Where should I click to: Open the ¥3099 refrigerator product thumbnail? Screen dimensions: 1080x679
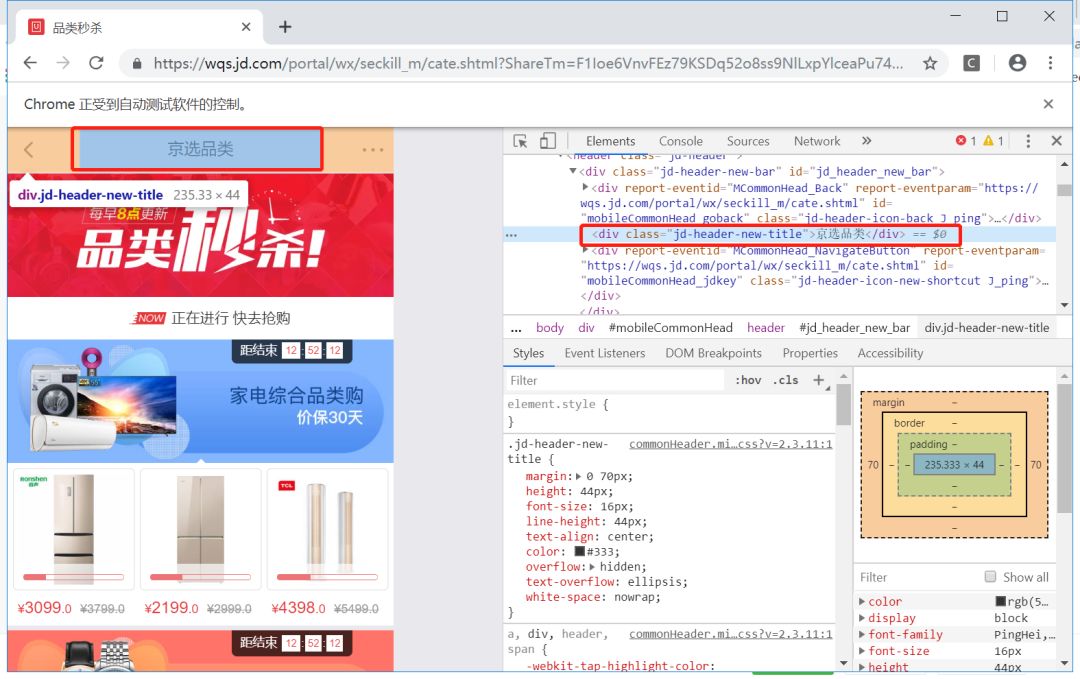pos(74,529)
